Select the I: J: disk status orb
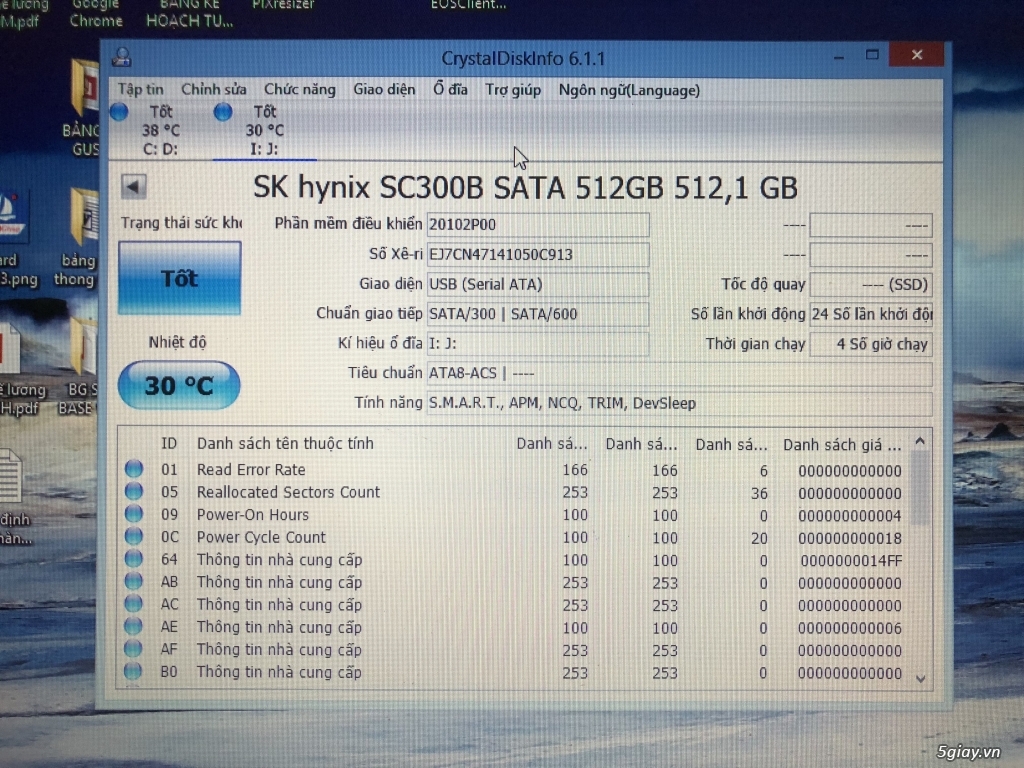The image size is (1024, 768). coord(223,112)
